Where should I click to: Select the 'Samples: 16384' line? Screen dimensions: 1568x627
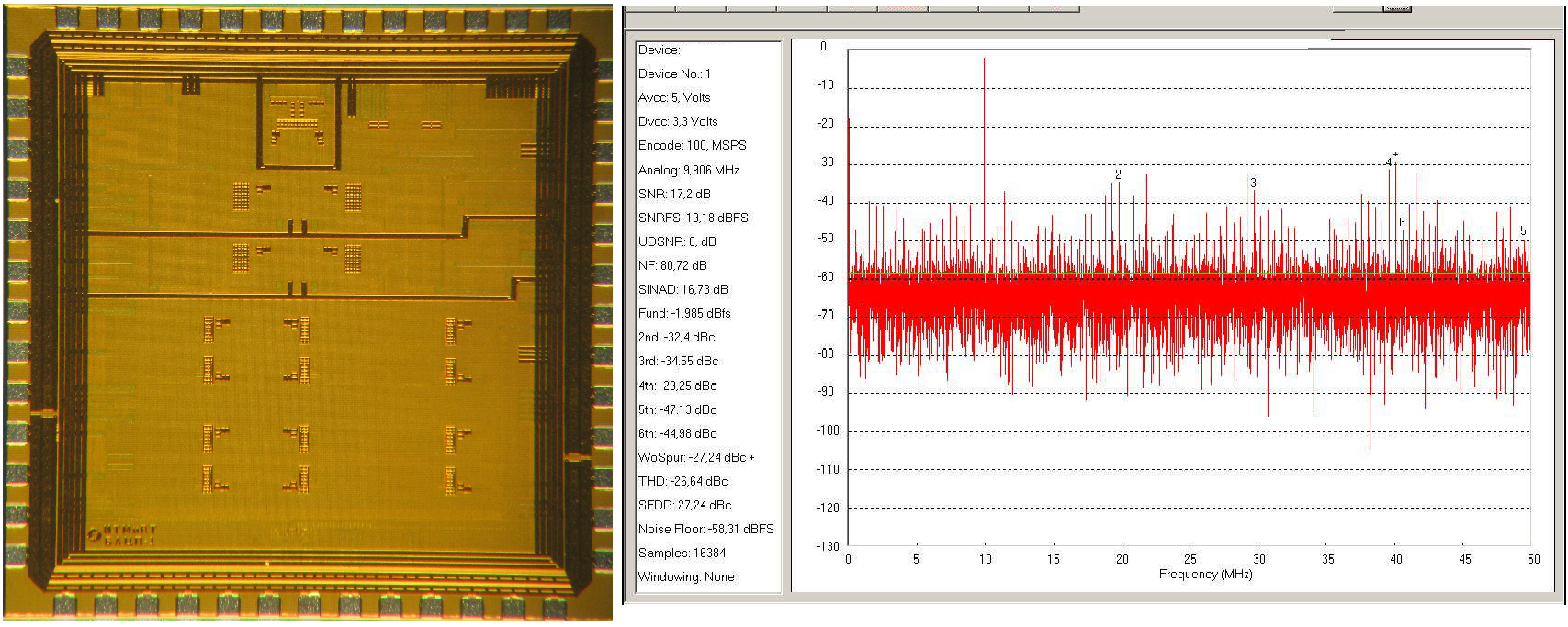(x=682, y=553)
